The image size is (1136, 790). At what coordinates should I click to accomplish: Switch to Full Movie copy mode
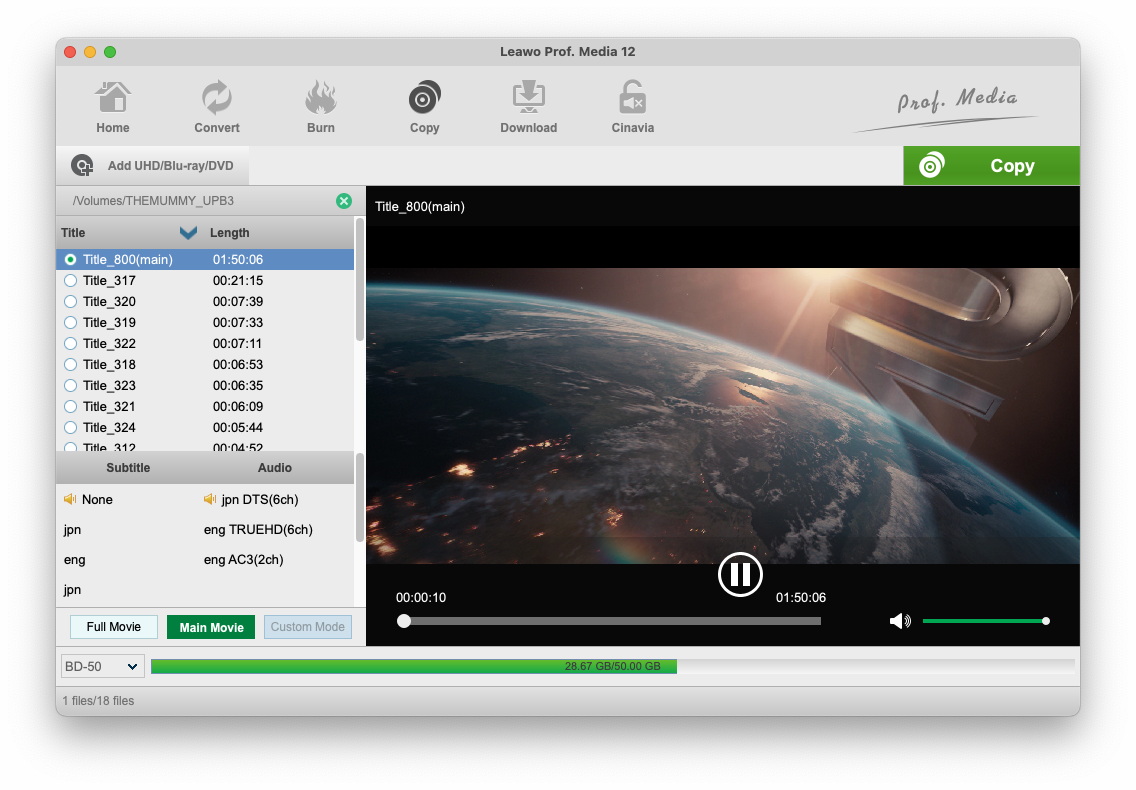point(114,627)
